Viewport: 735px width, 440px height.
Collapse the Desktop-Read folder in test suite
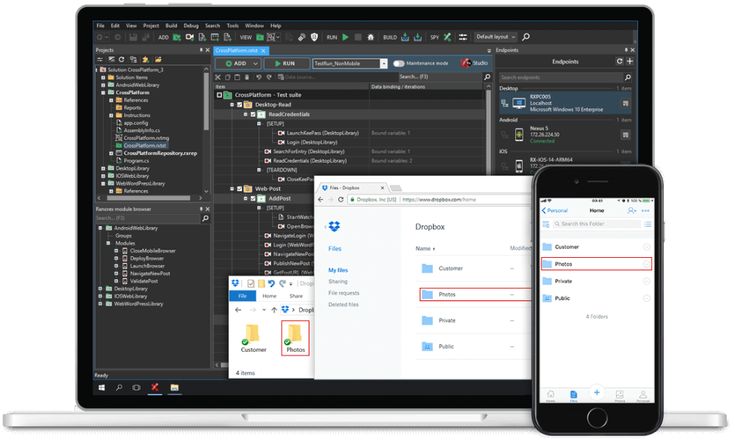232,104
